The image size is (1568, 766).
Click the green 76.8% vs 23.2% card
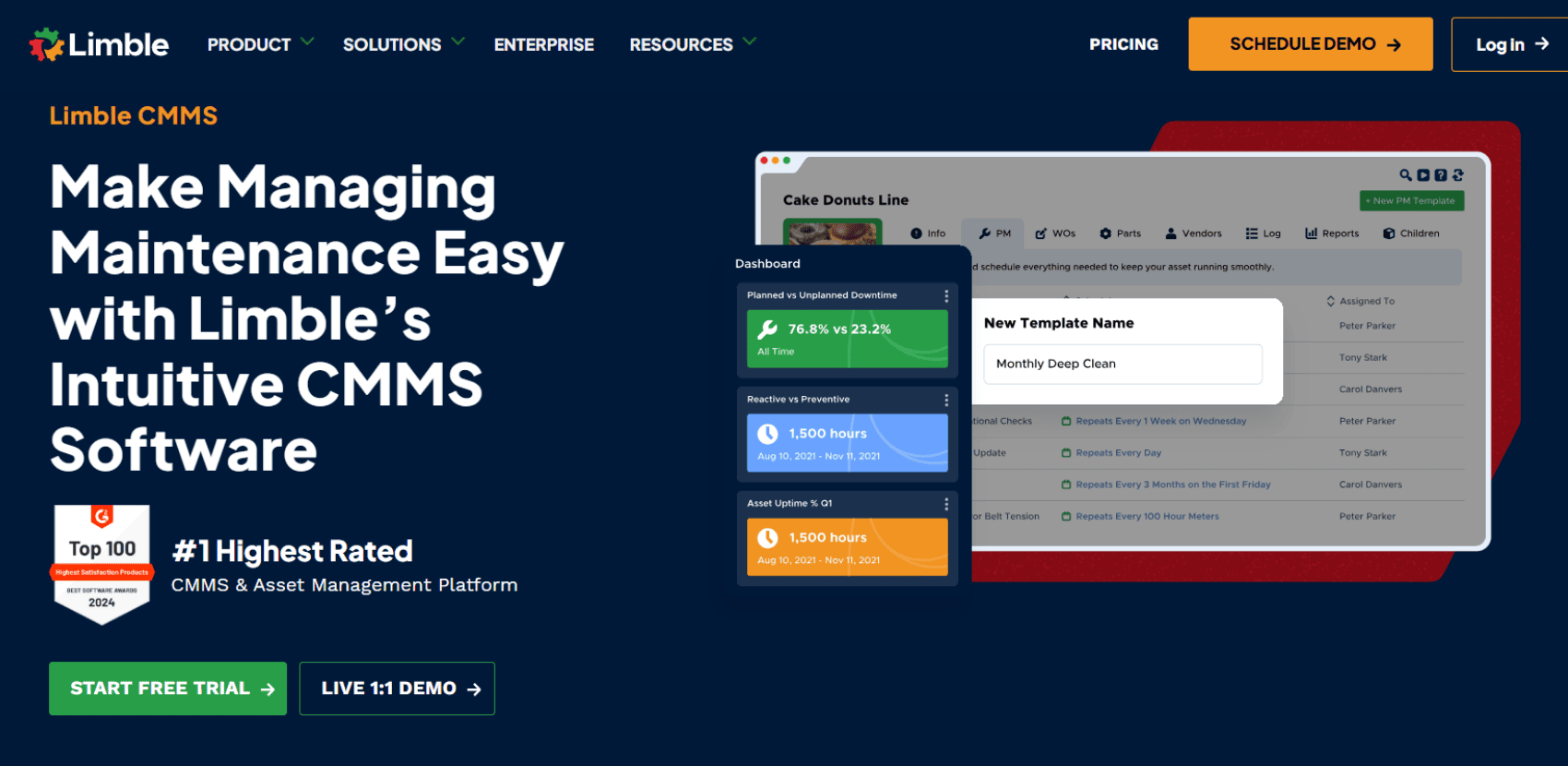(847, 339)
